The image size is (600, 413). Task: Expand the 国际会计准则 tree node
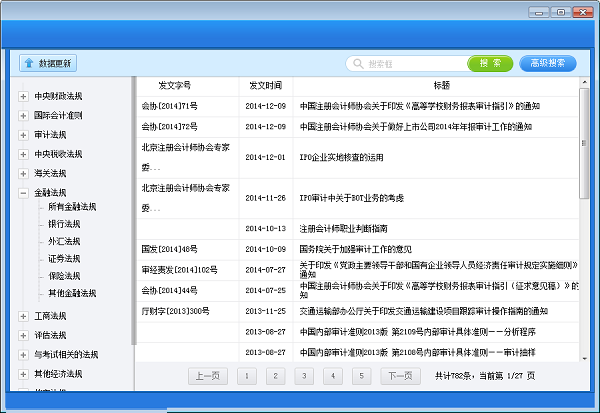(23, 116)
